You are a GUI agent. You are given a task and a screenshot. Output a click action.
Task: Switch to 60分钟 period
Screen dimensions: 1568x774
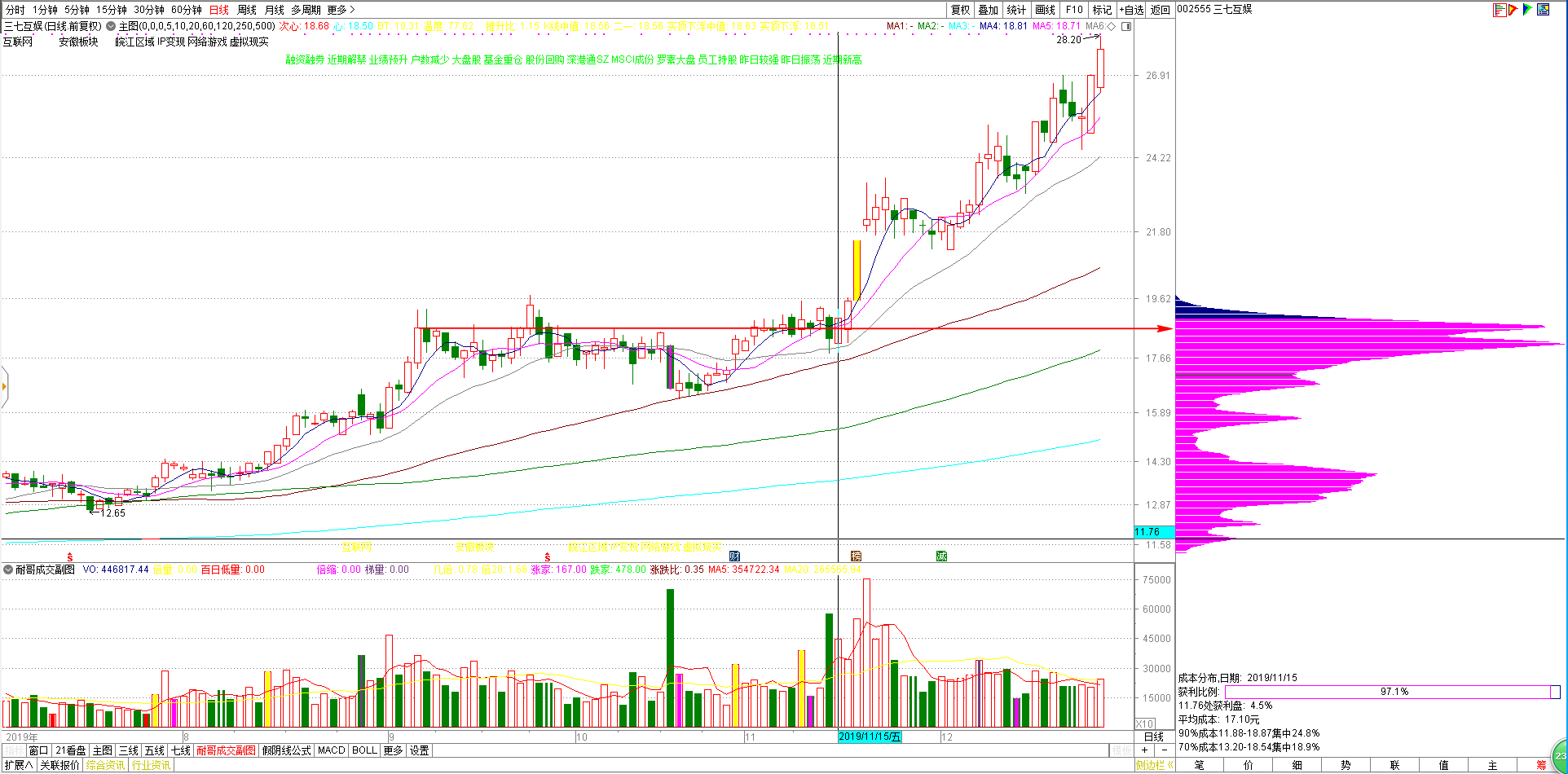pos(187,10)
